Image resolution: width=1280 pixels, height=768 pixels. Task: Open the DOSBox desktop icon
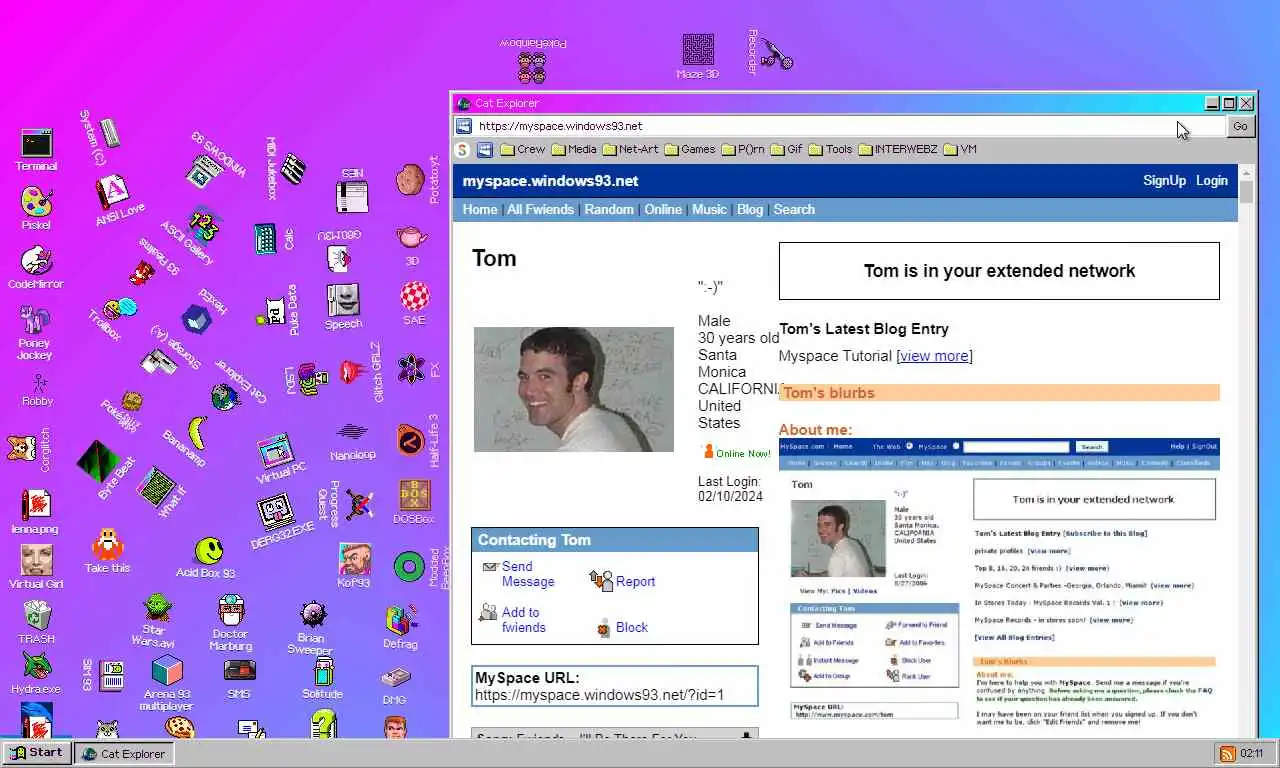coord(414,503)
